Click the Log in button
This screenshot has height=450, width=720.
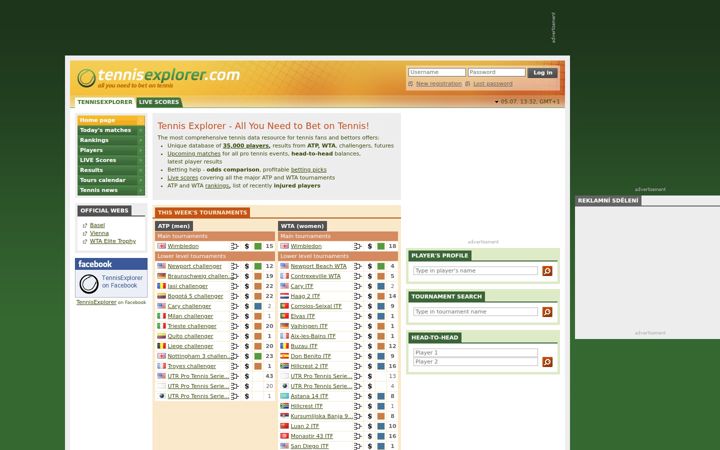coord(542,73)
